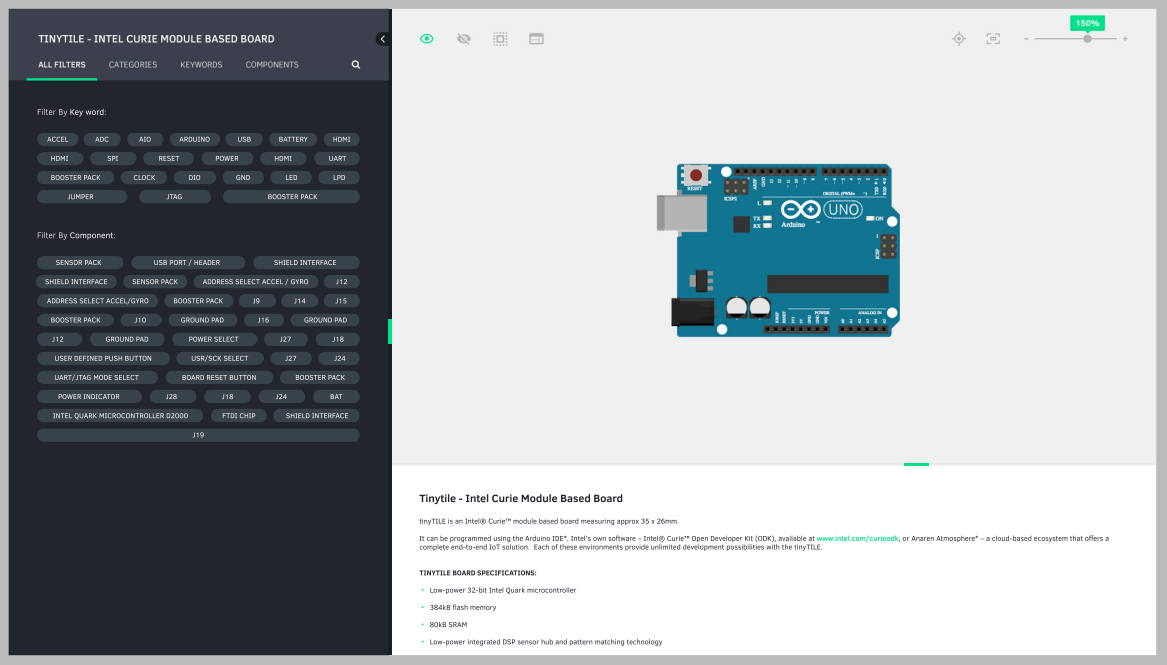Toggle the AIO keyword filter
This screenshot has height=665, width=1167.
tap(145, 139)
